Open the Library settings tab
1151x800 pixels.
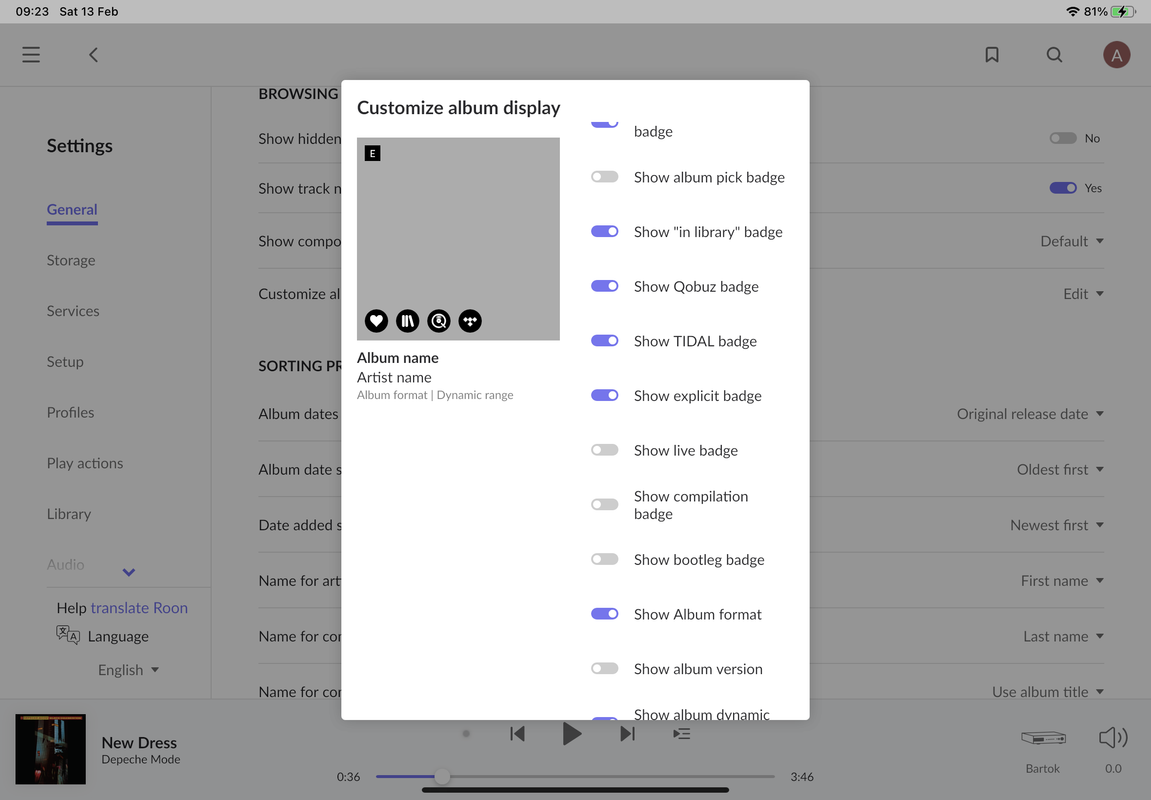click(x=69, y=514)
